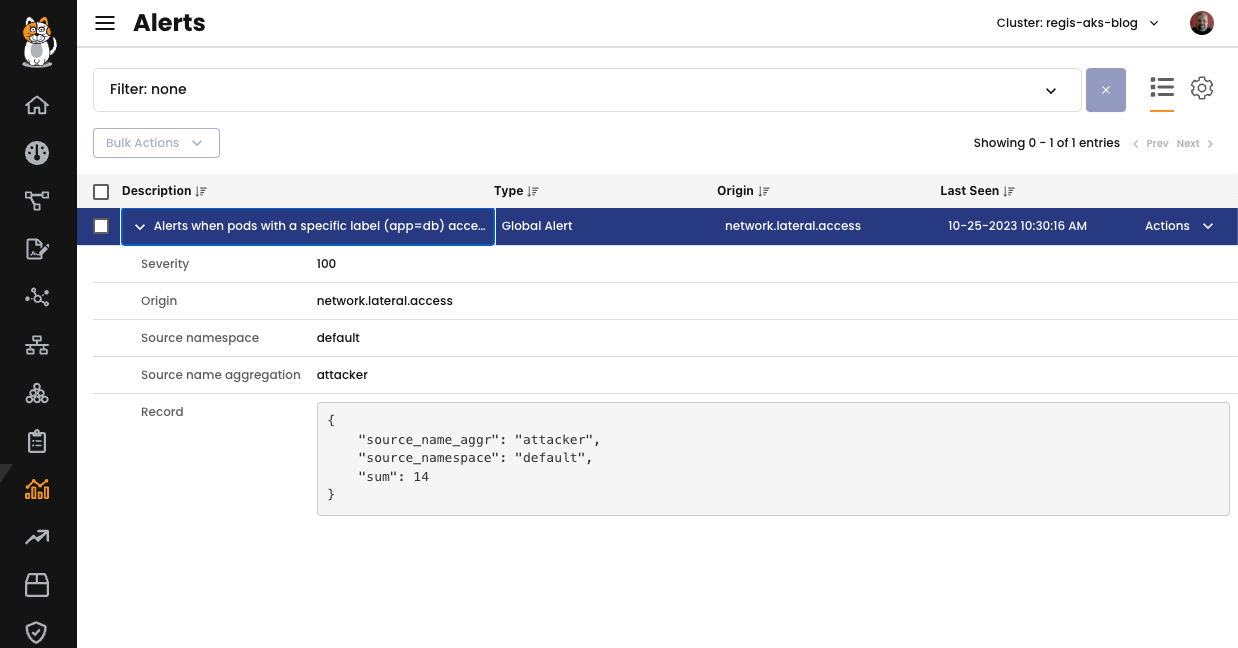Click the alert description text in the row
The image size is (1238, 648).
tap(320, 226)
